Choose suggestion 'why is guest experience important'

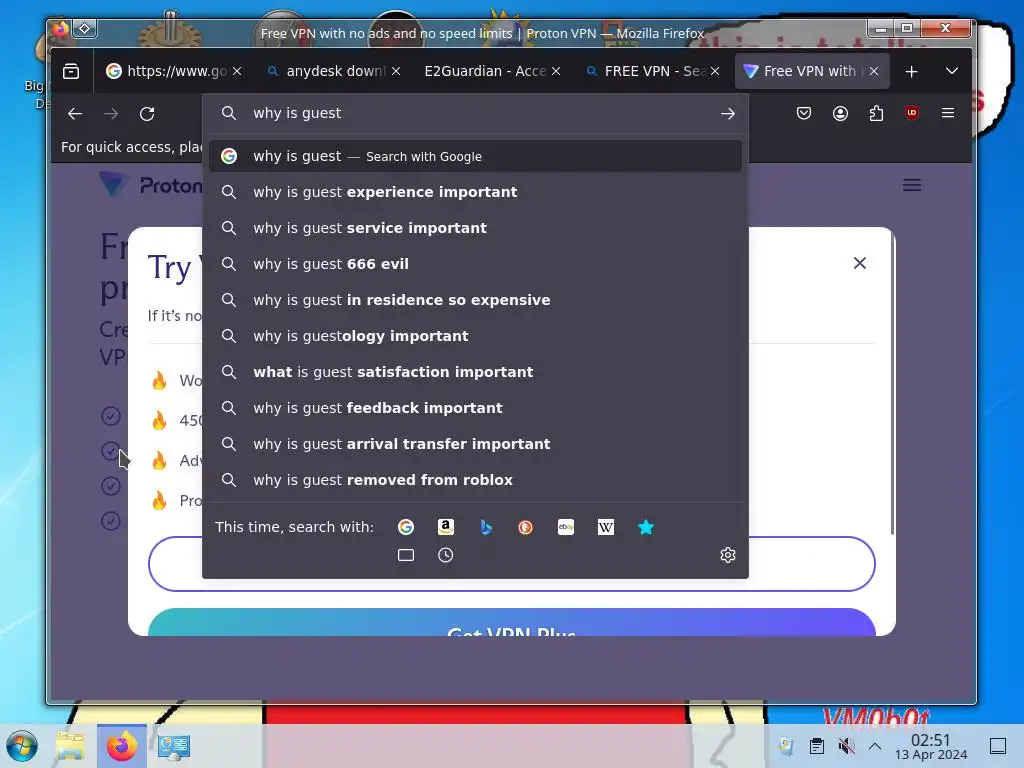pyautogui.click(x=475, y=192)
